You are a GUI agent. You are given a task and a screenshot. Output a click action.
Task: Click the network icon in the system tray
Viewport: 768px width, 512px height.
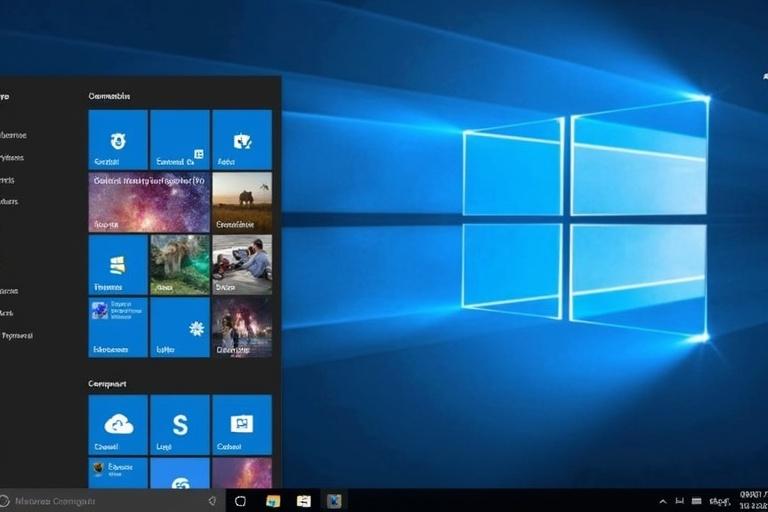679,501
